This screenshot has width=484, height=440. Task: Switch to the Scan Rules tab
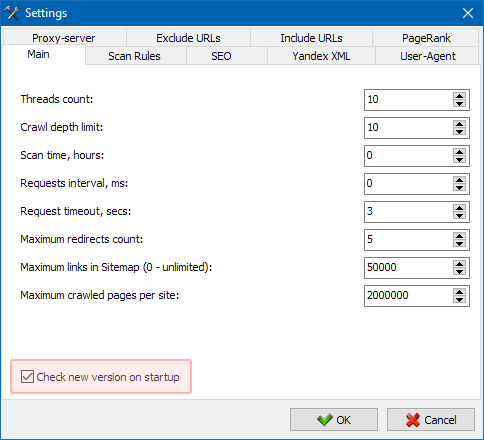tap(134, 56)
